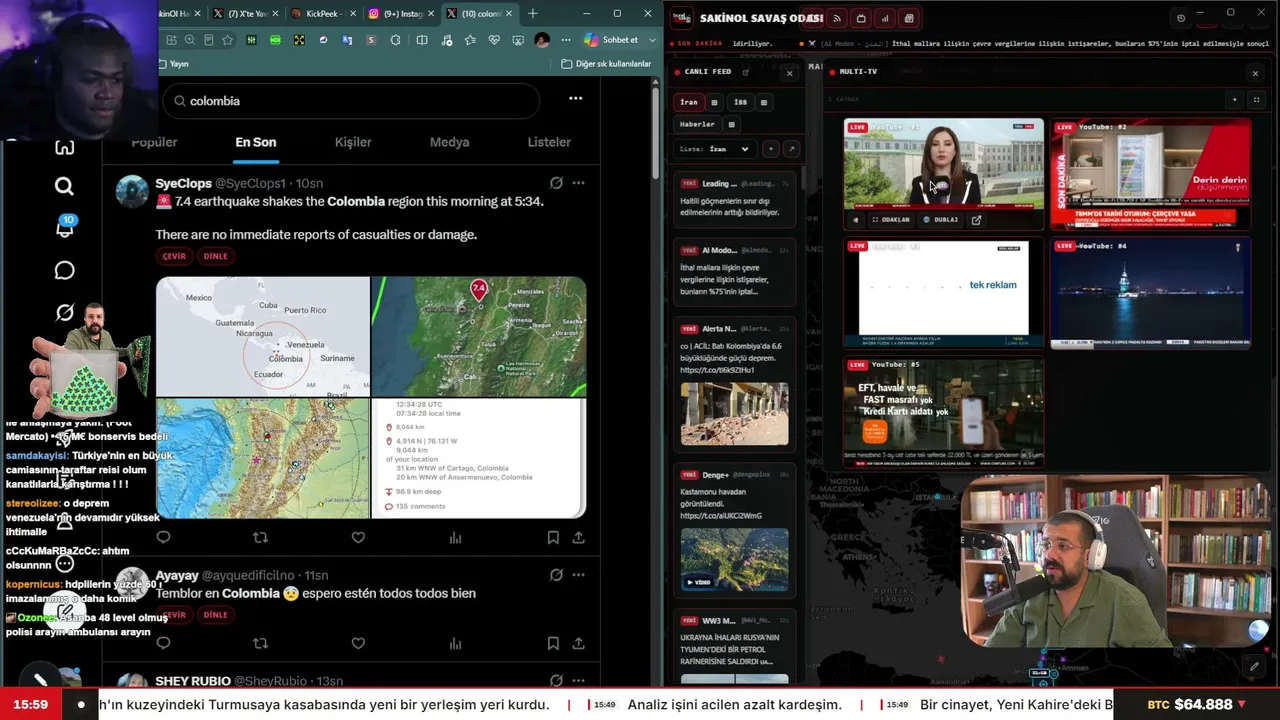View analytics of SyeClops tweet
The image size is (1280, 720).
click(x=455, y=538)
